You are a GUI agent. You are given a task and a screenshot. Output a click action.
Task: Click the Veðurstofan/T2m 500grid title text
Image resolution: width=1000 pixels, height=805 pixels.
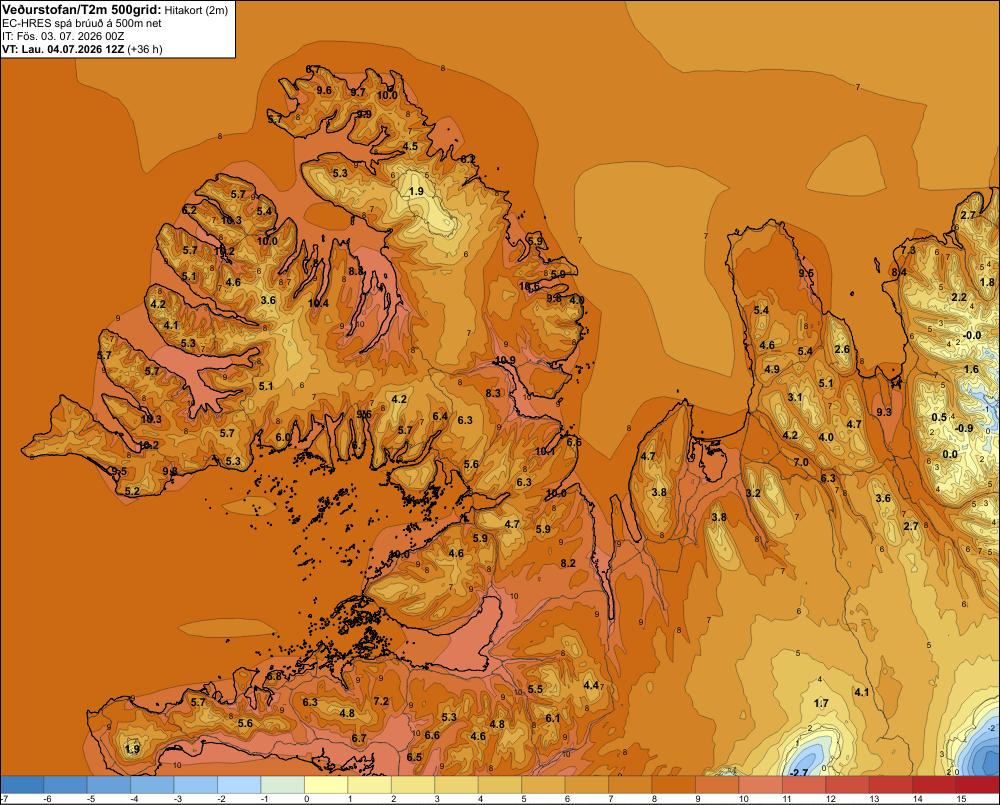[82, 10]
